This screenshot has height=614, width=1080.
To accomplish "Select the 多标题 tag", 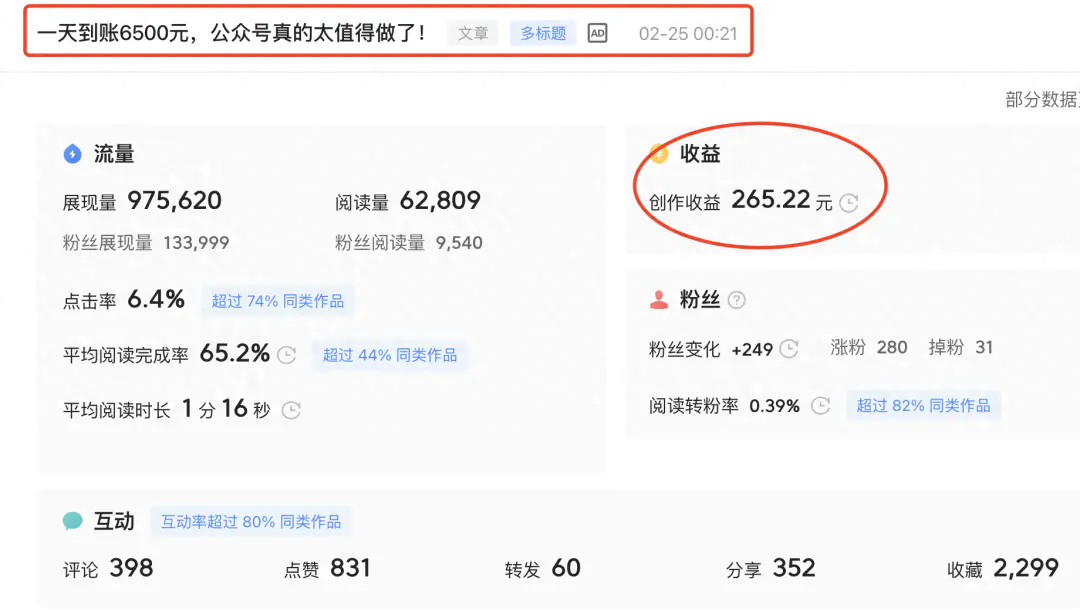I will tap(543, 33).
